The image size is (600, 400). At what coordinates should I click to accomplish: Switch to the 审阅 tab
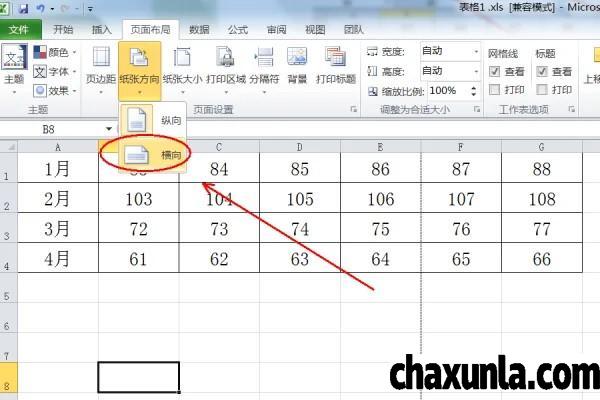(277, 29)
